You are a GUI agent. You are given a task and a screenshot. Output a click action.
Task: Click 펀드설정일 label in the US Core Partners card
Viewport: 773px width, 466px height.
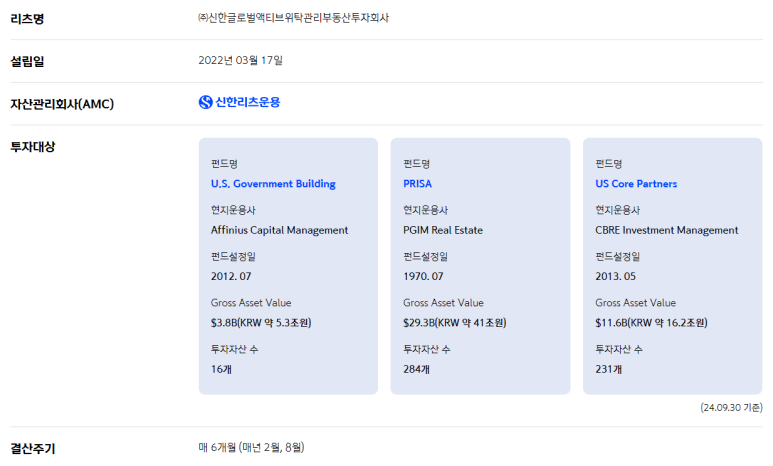[618, 257]
